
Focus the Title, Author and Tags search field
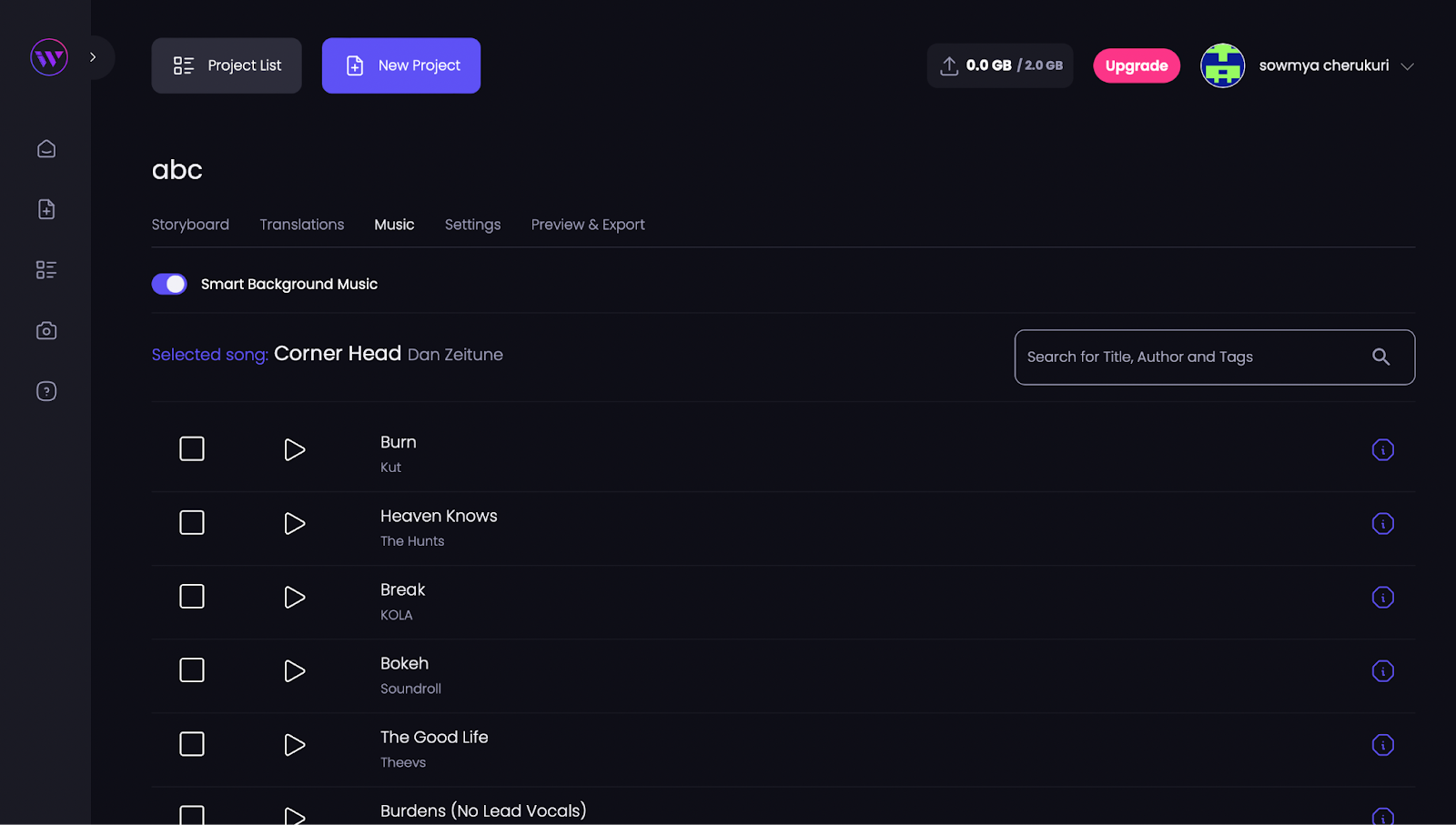[x=1215, y=357]
